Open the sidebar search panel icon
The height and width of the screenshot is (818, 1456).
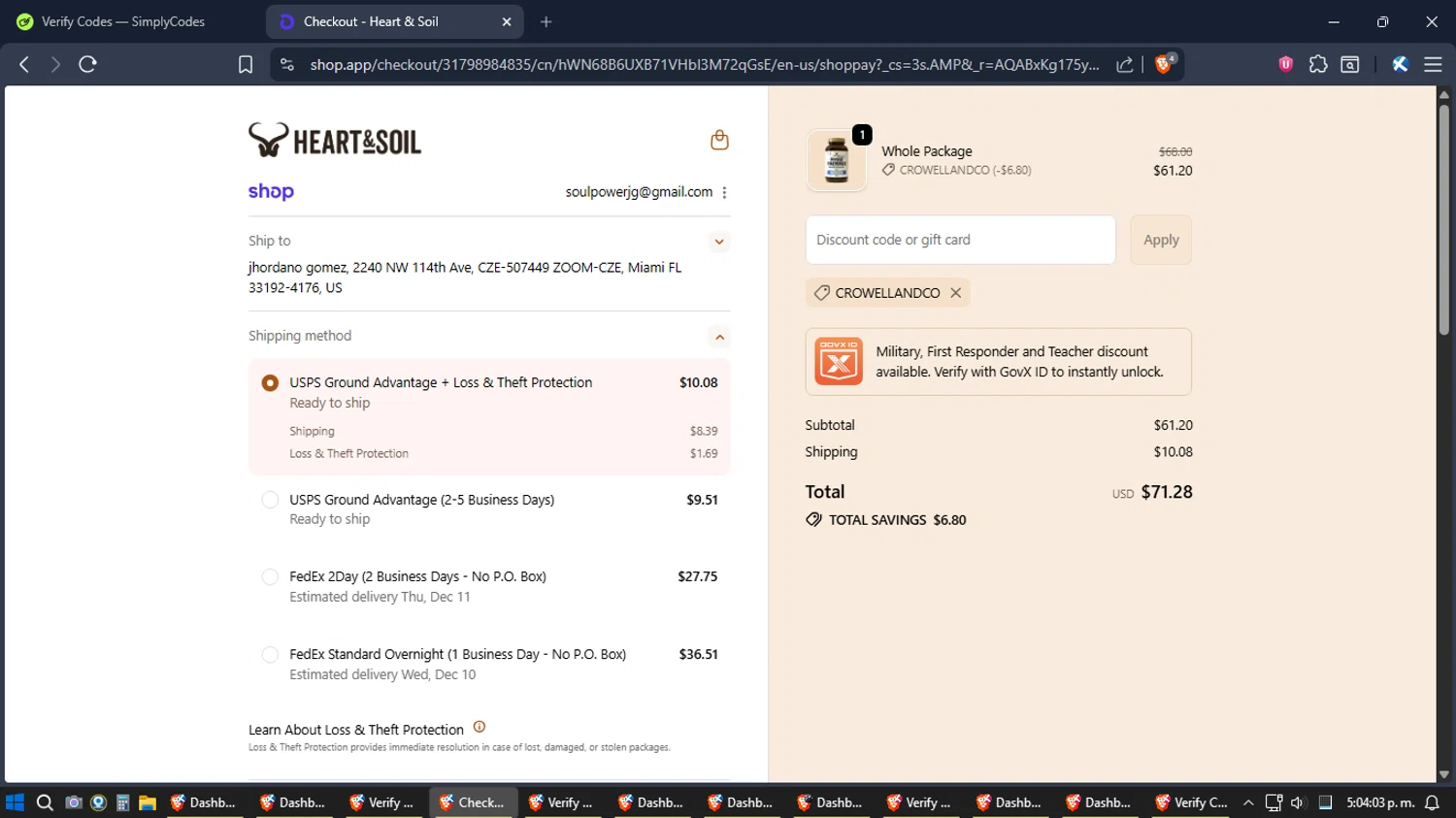tap(1350, 64)
